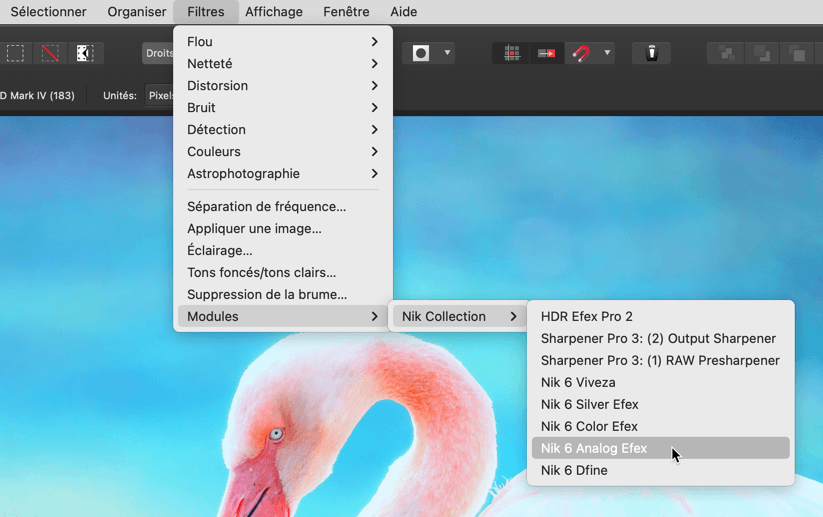
Task: Click the third greyed boolean operation icon
Action: (797, 53)
